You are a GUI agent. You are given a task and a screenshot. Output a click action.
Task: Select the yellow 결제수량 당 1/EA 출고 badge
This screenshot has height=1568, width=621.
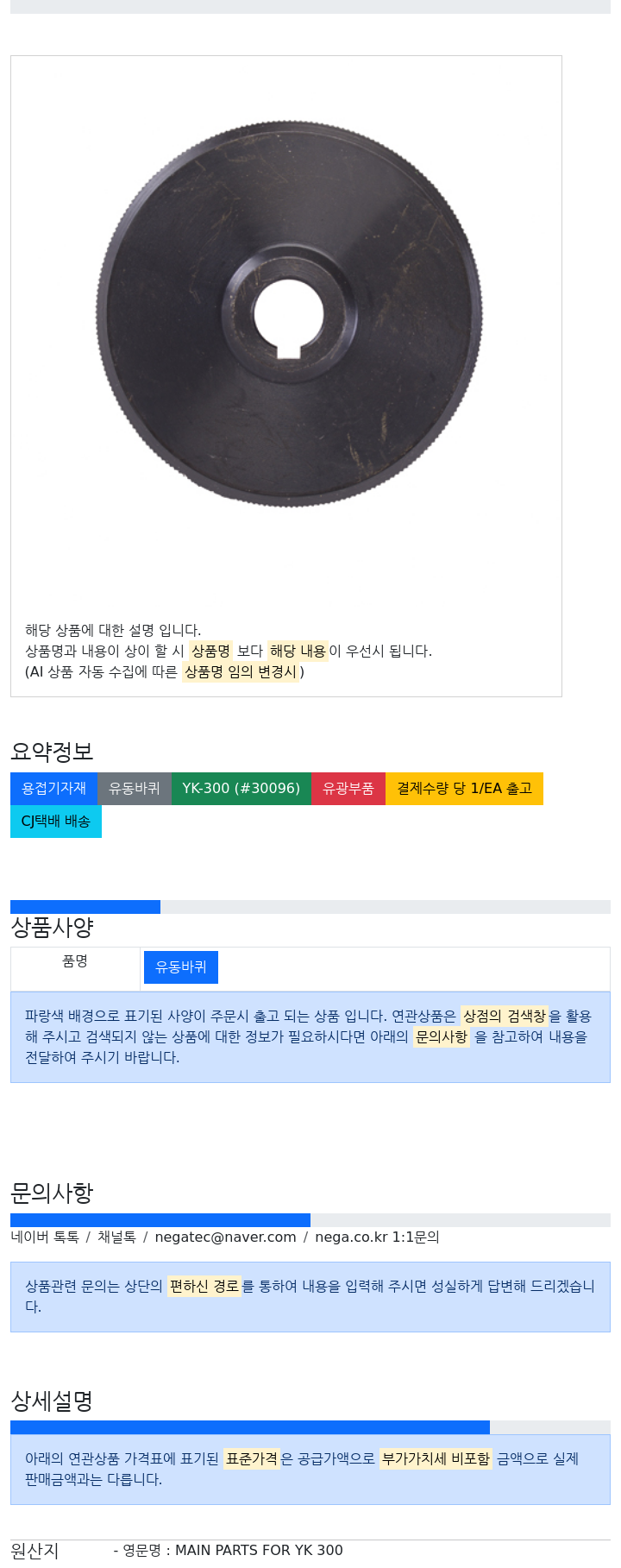coord(464,789)
